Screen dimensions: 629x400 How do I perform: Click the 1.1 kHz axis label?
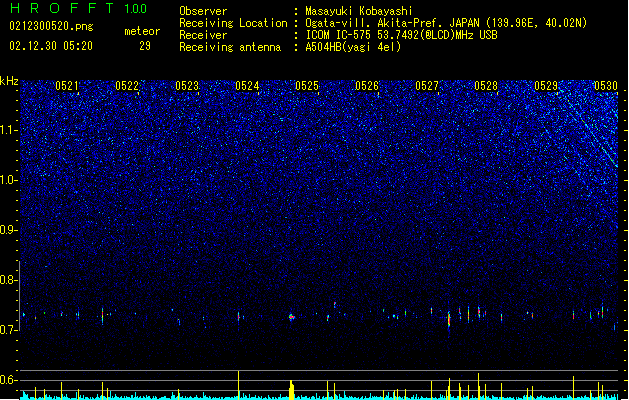(x=9, y=130)
